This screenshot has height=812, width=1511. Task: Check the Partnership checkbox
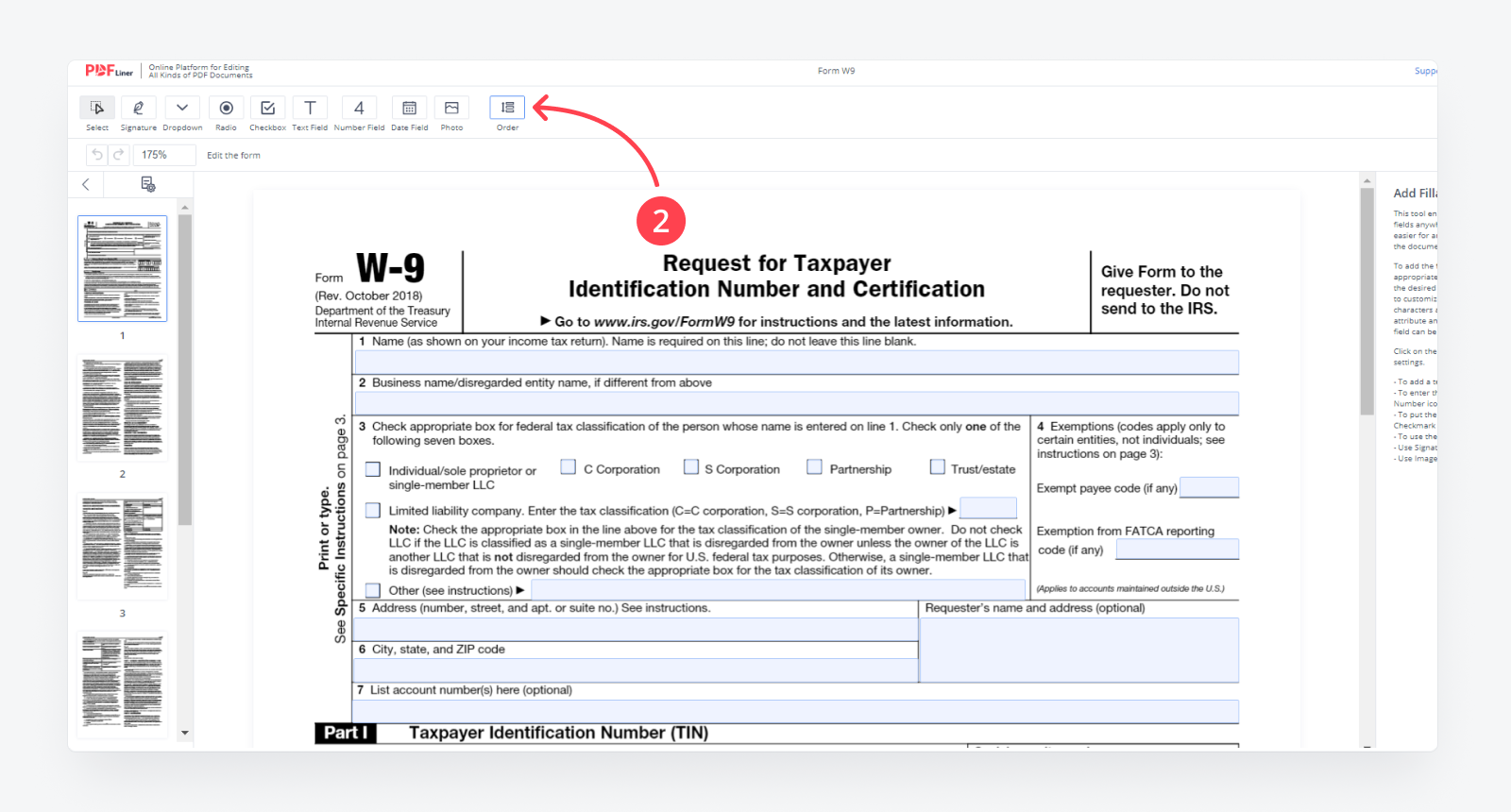[x=815, y=466]
